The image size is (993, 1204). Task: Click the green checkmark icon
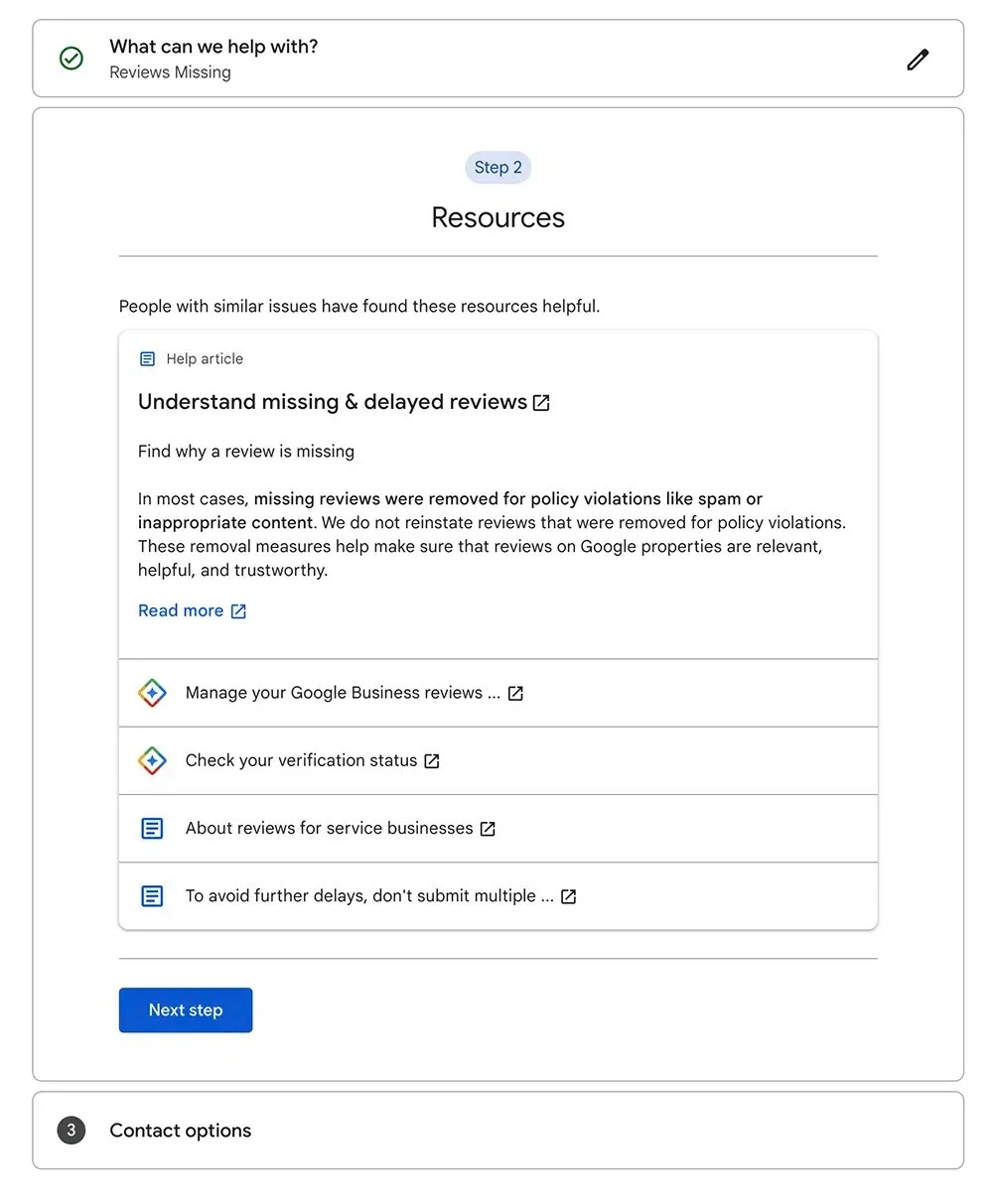click(71, 59)
